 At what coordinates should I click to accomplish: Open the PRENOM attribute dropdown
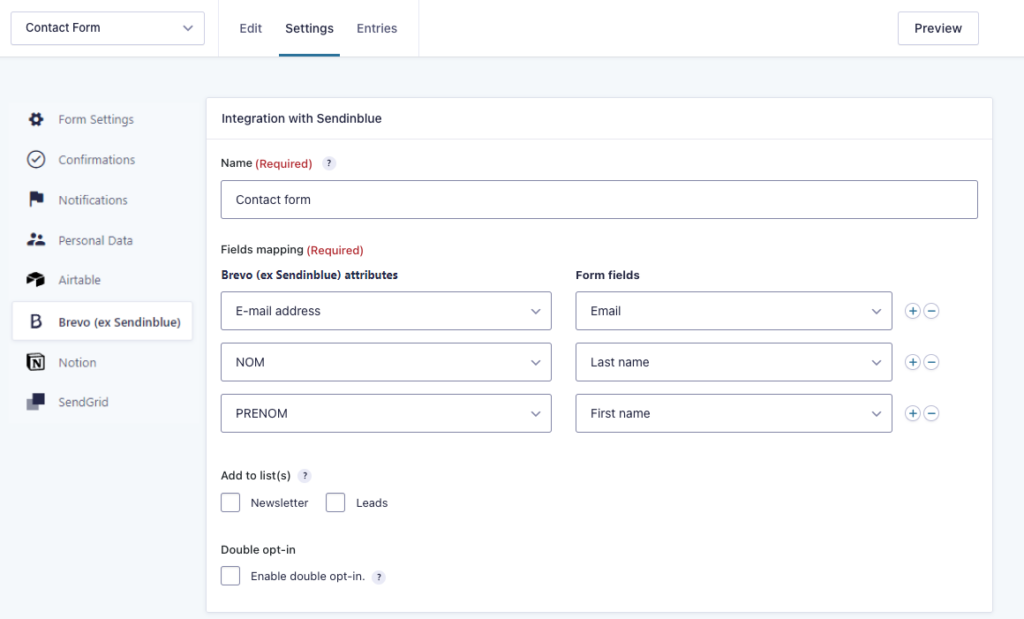(386, 413)
